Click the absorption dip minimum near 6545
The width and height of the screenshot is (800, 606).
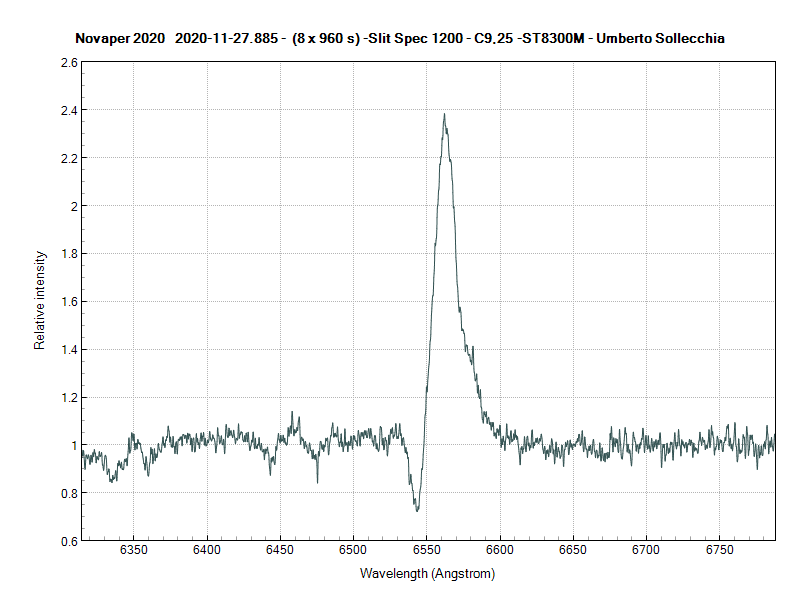coord(417,510)
